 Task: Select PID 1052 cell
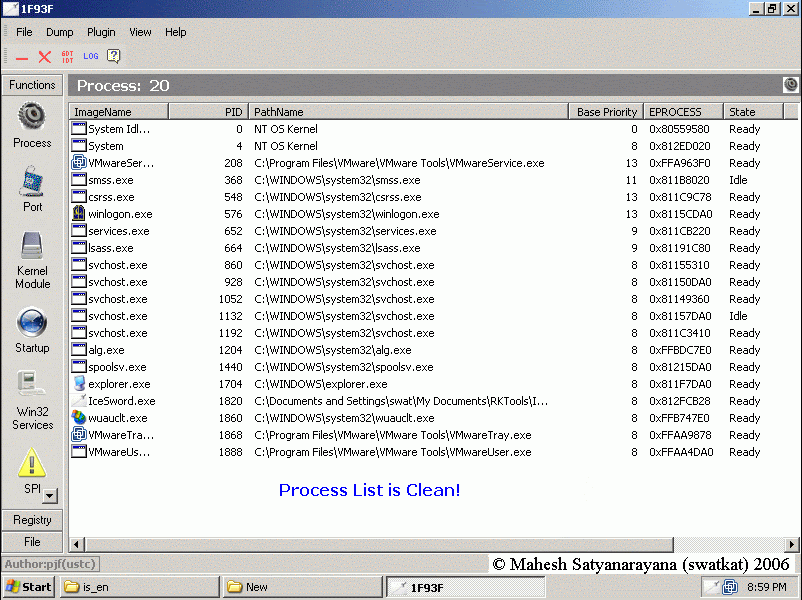[x=231, y=299]
